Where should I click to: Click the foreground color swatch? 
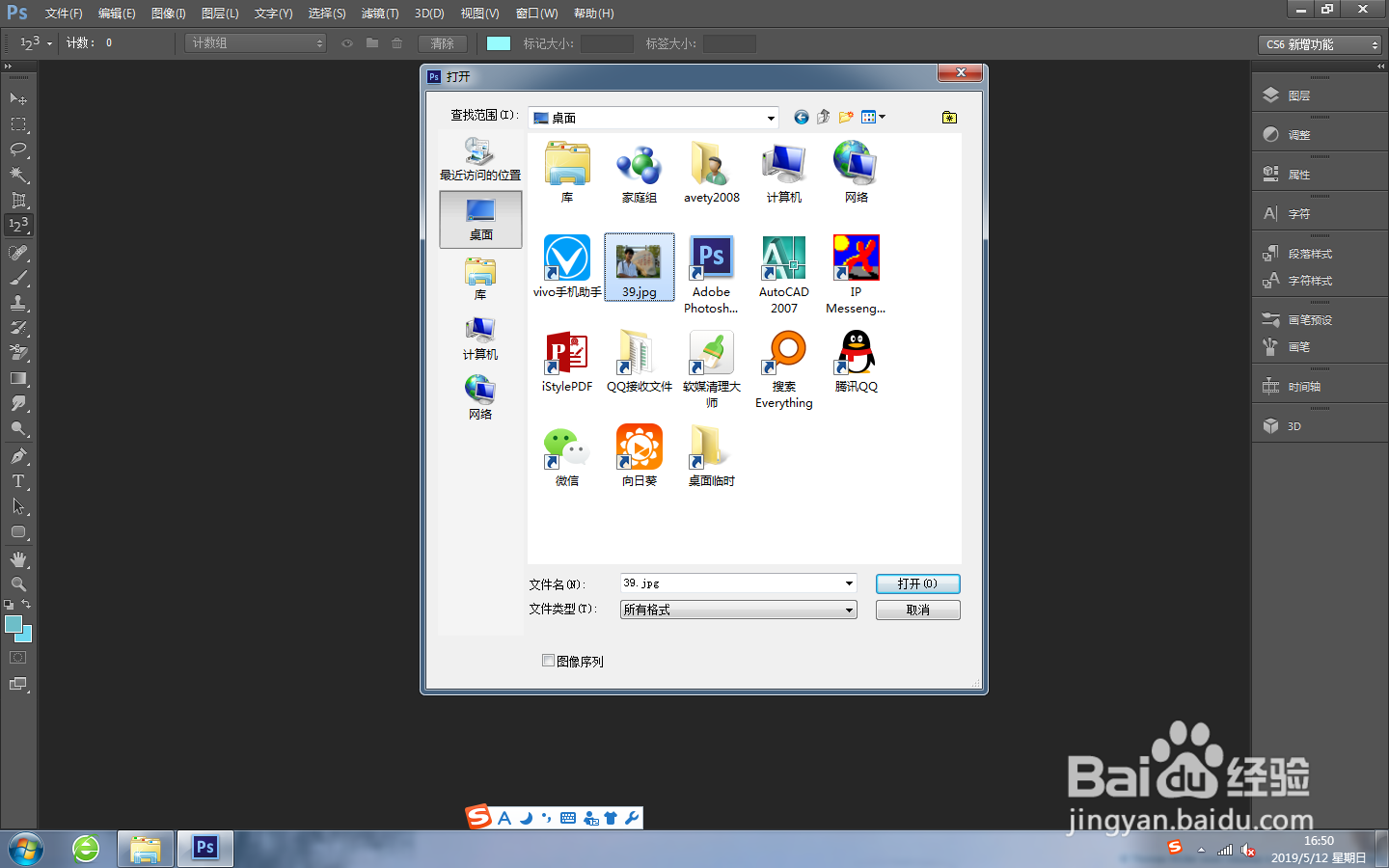(x=14, y=624)
